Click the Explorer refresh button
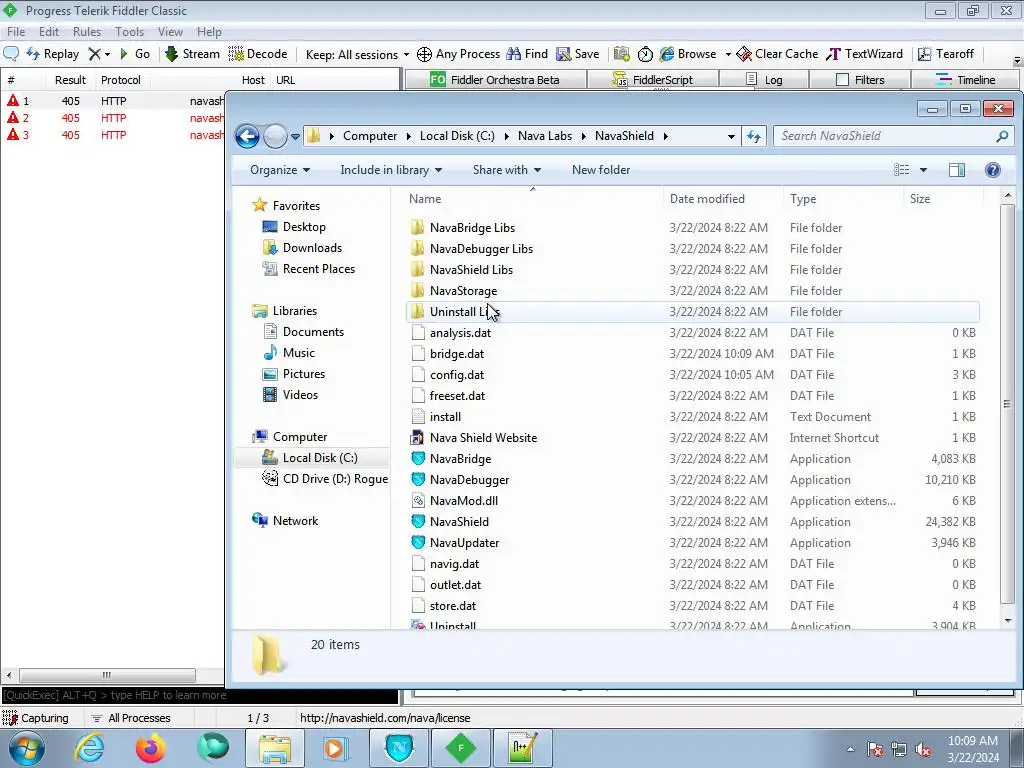 [x=754, y=136]
